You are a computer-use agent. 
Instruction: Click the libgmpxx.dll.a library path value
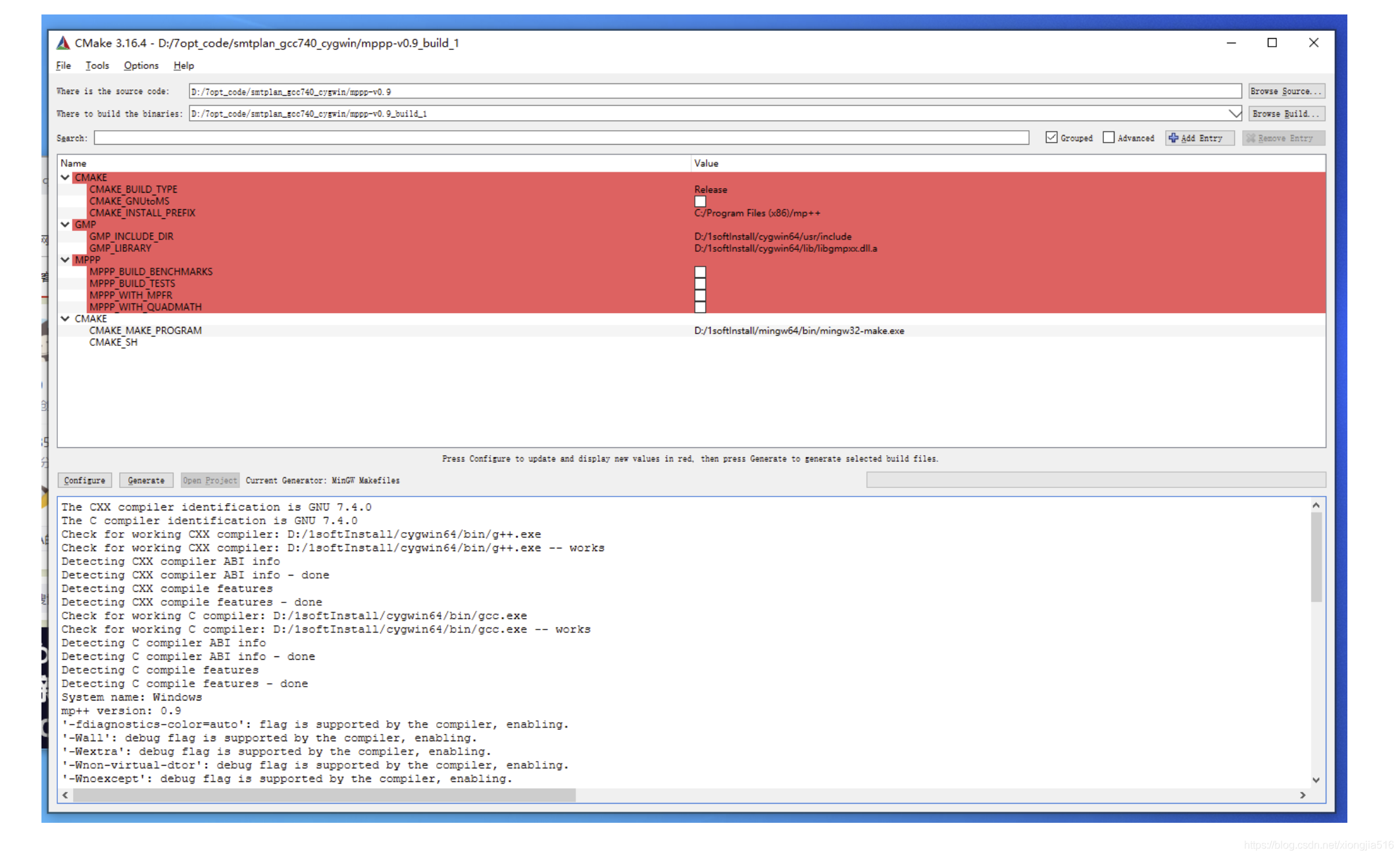[786, 248]
